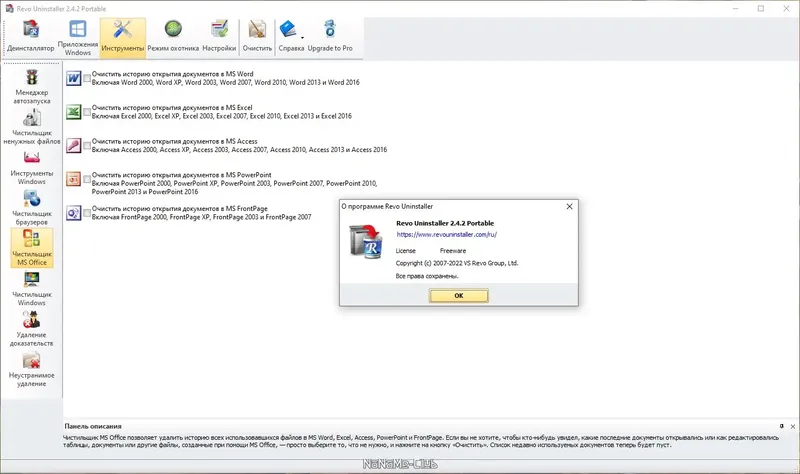
Task: Click the Access key icon in the list
Action: pos(73,145)
